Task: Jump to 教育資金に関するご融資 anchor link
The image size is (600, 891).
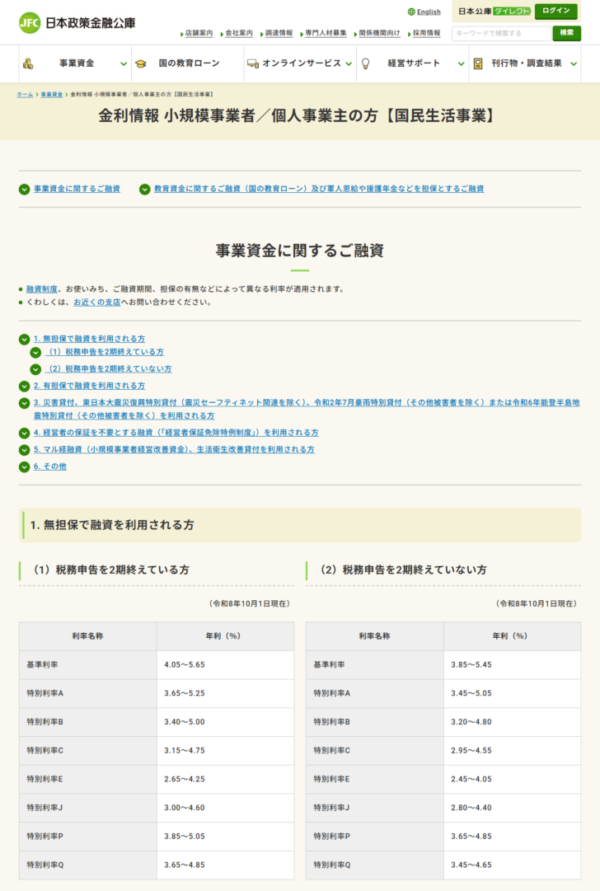Action: (319, 189)
